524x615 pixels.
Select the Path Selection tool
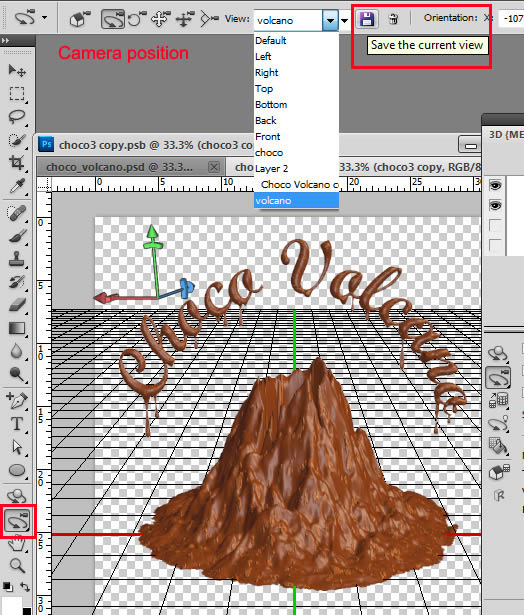(x=17, y=447)
